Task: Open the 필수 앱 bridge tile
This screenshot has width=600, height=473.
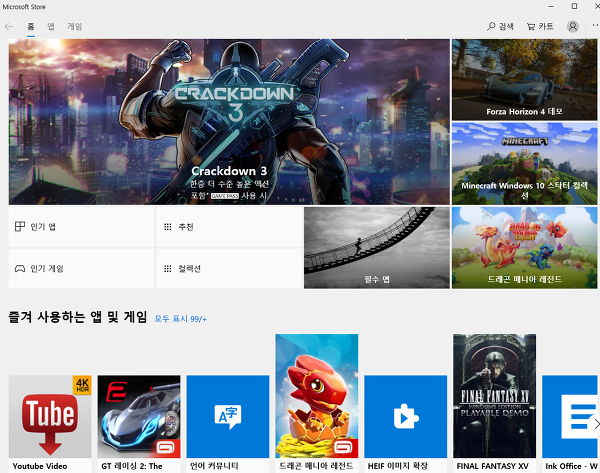Action: coord(377,248)
